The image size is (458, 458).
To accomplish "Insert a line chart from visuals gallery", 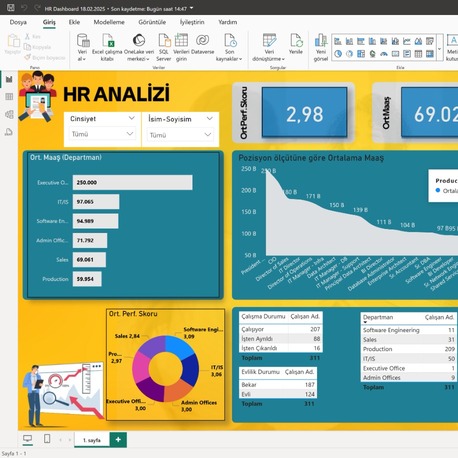I will tap(407, 41).
